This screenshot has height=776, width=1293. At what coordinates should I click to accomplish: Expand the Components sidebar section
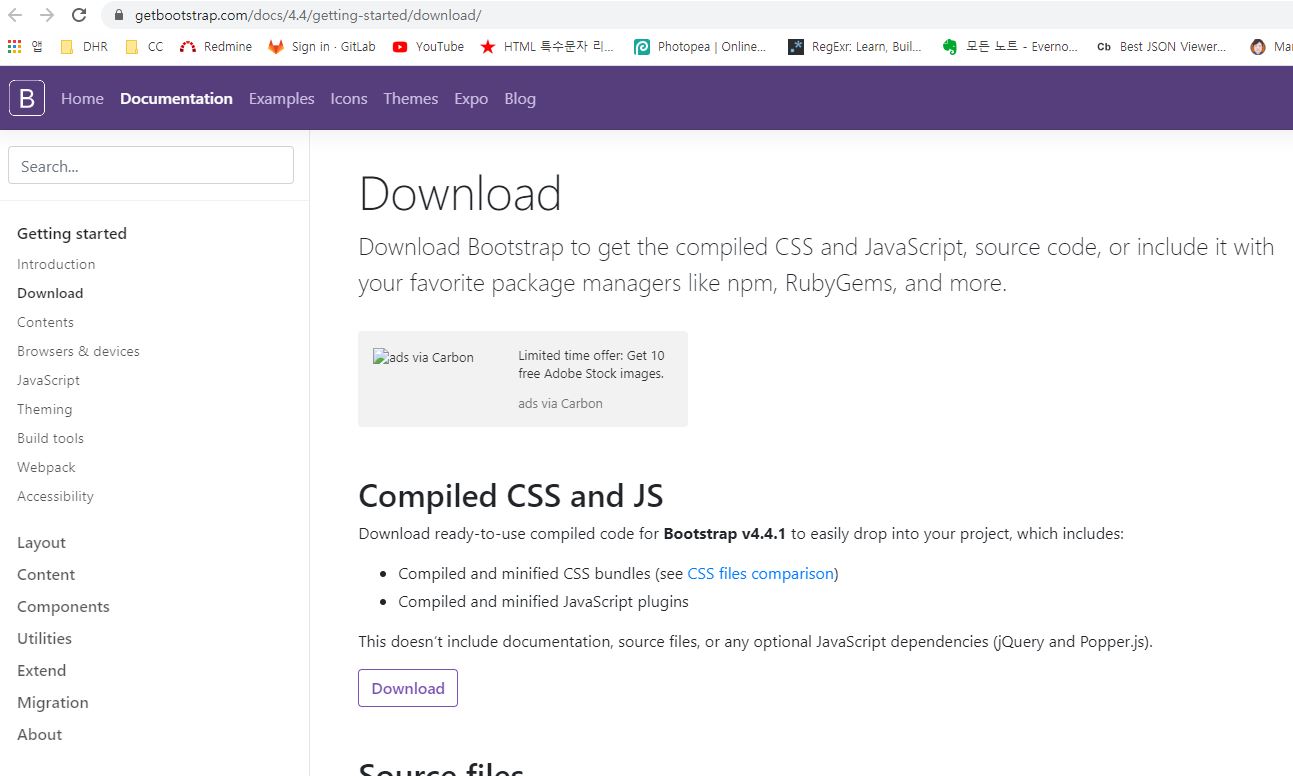coord(63,606)
